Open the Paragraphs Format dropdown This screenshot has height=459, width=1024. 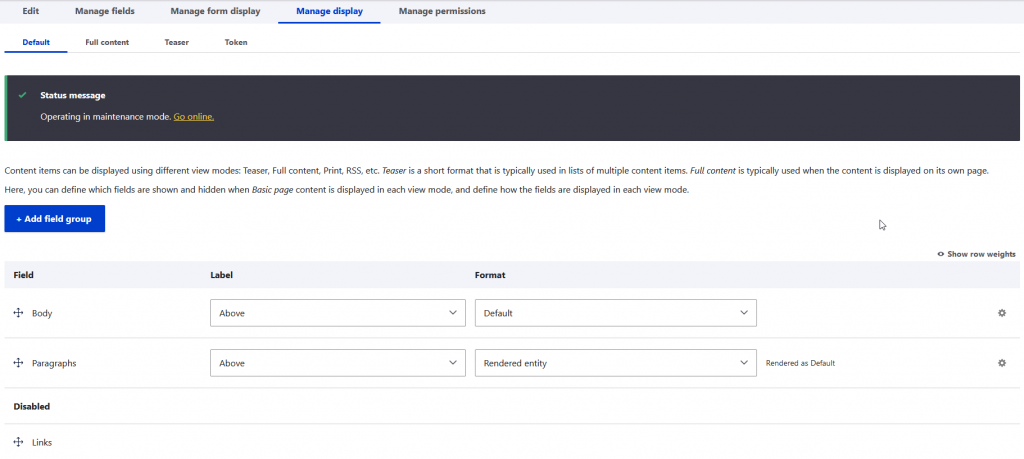pyautogui.click(x=615, y=363)
